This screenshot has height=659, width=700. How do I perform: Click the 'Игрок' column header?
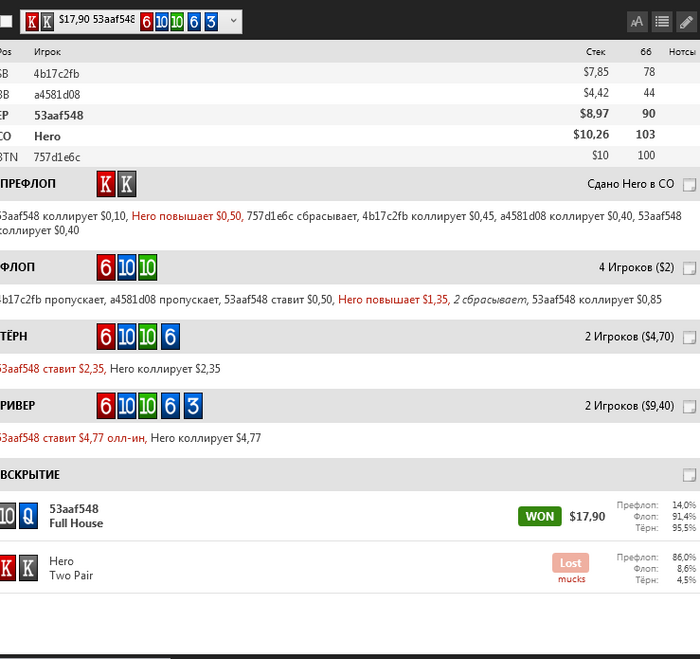47,52
